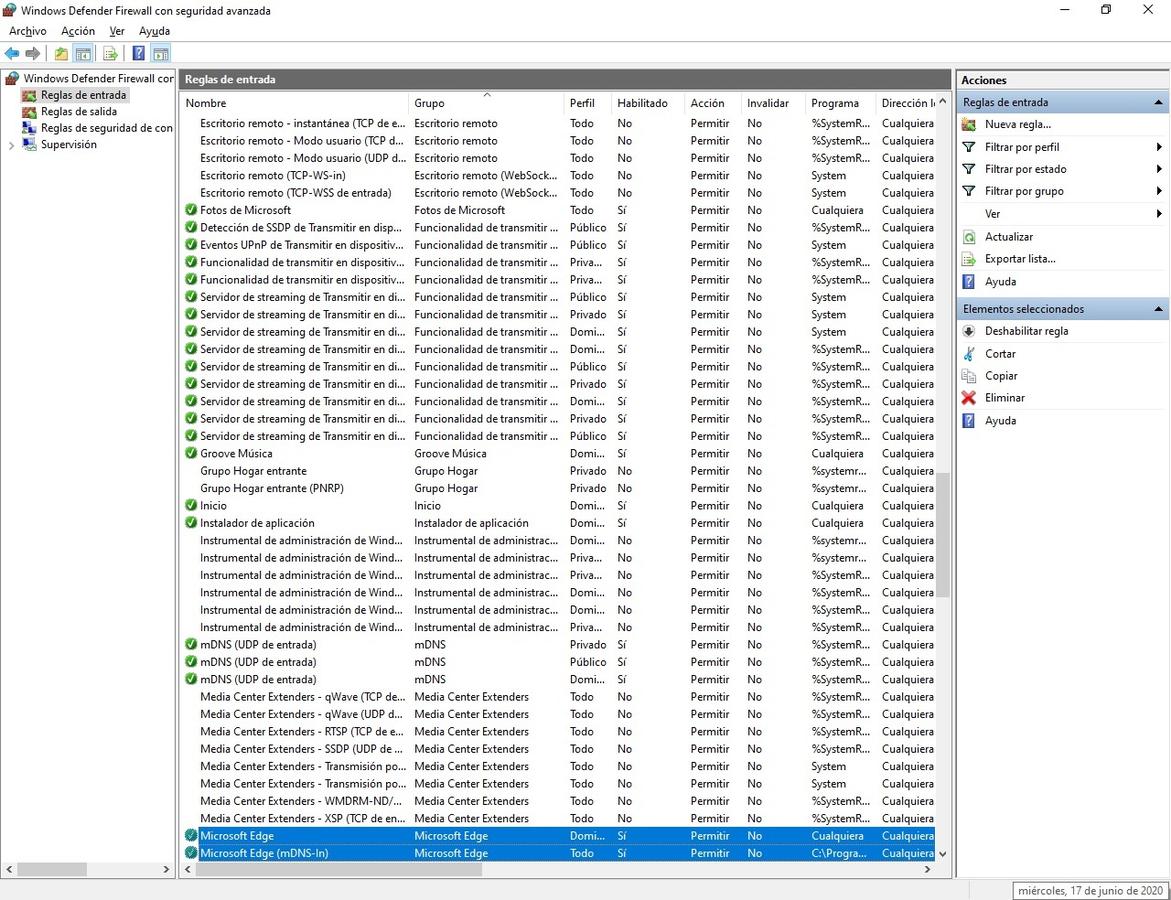Click the blue help toolbar icon
Viewport: 1171px width, 900px height.
pos(139,53)
